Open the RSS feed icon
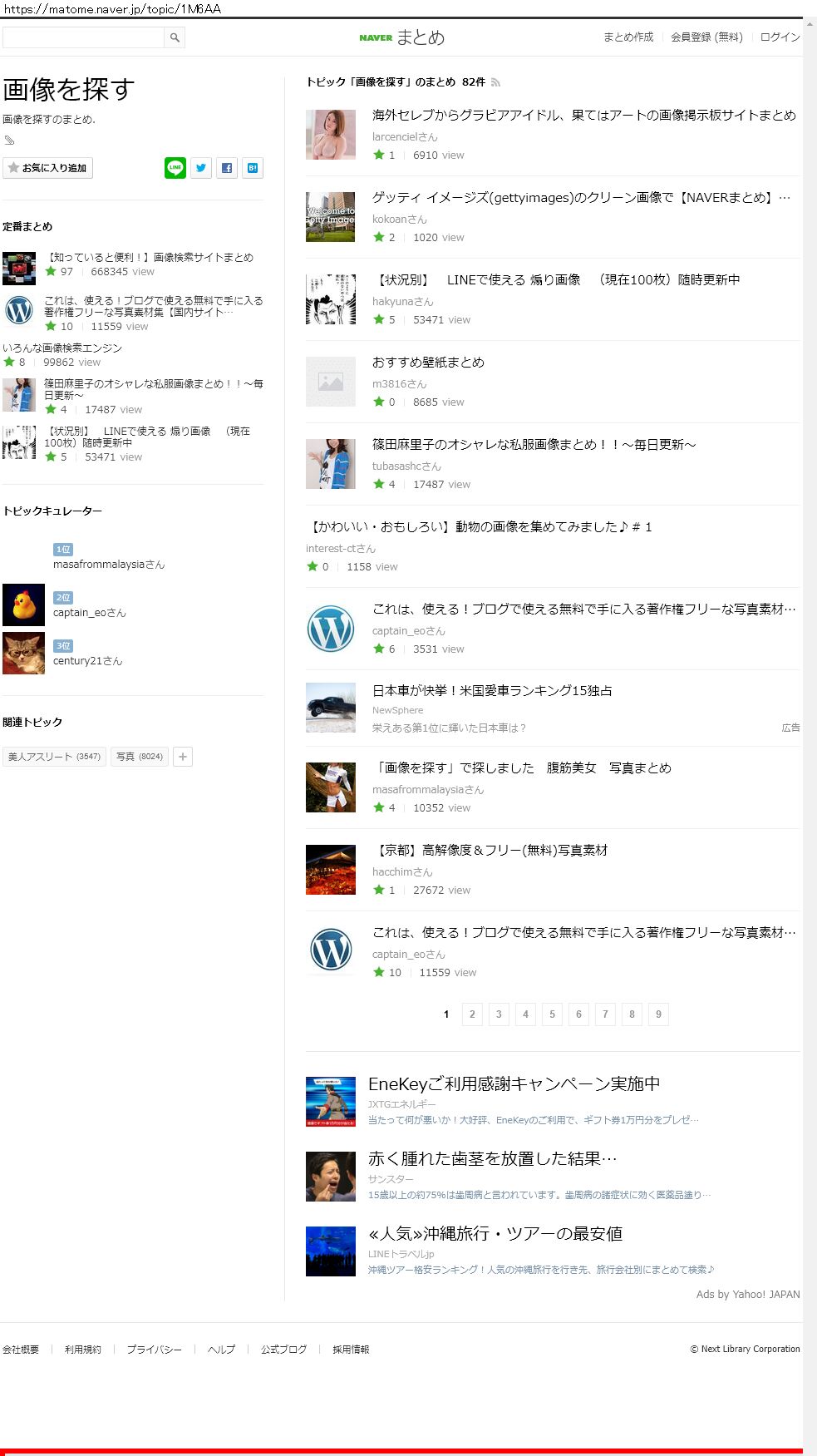 click(496, 82)
